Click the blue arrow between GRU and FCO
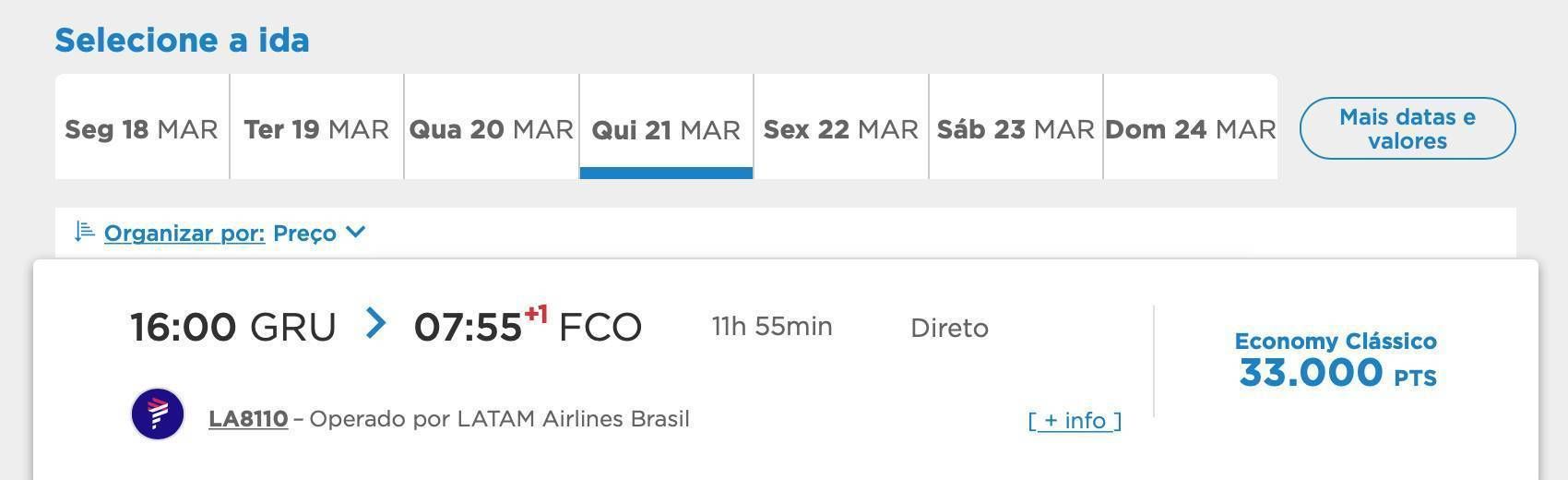This screenshot has width=1568, height=480. (375, 323)
